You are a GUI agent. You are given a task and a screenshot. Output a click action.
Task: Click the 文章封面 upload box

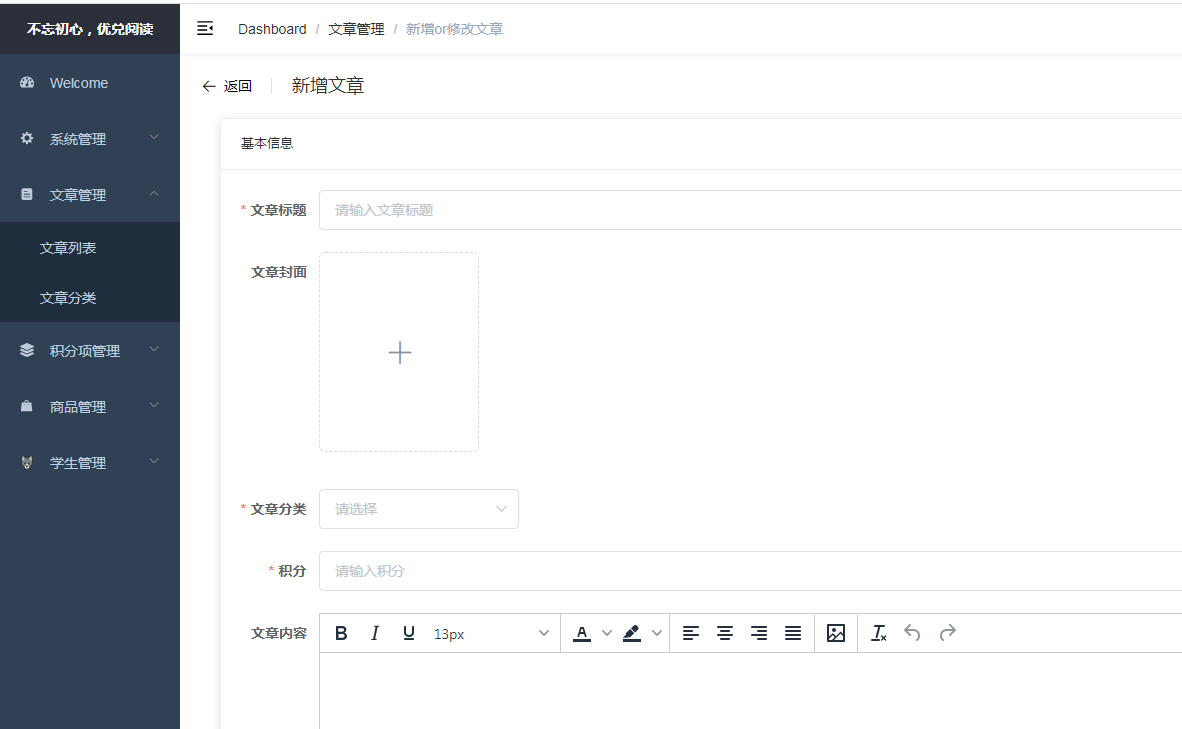click(399, 352)
